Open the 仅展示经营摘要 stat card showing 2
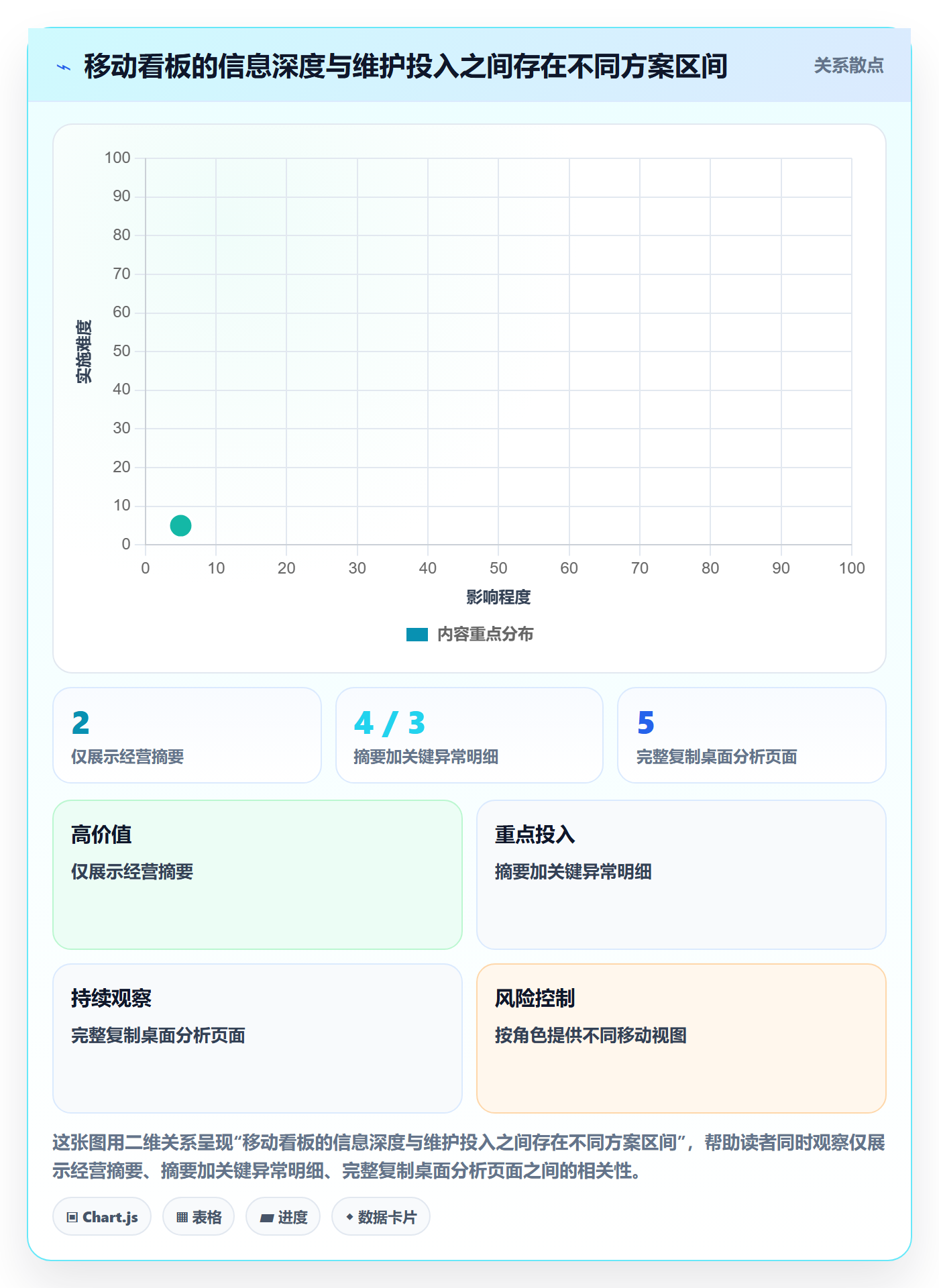The width and height of the screenshot is (939, 1288). tap(187, 735)
